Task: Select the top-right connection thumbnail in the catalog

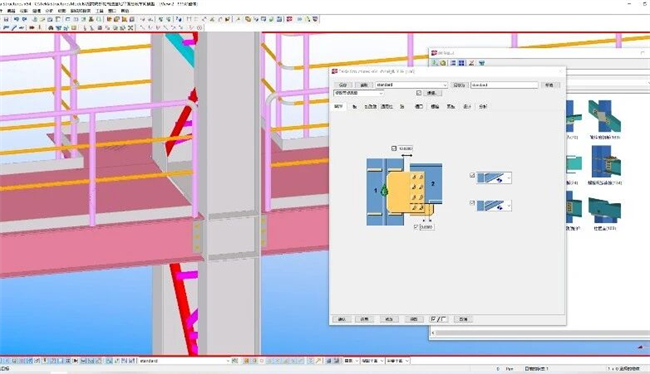Action: tap(604, 116)
